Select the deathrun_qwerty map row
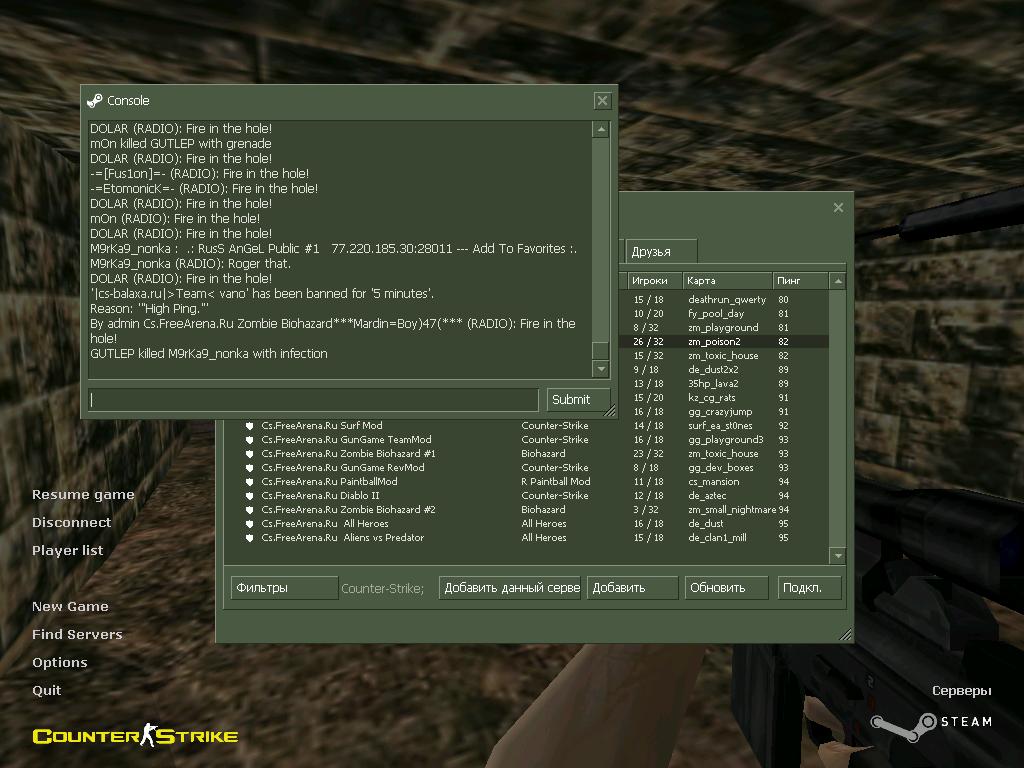1024x768 pixels. click(x=724, y=300)
